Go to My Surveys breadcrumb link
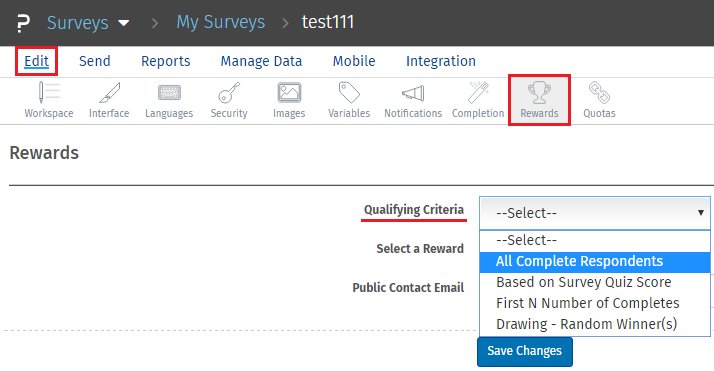The image size is (714, 371). pyautogui.click(x=221, y=22)
